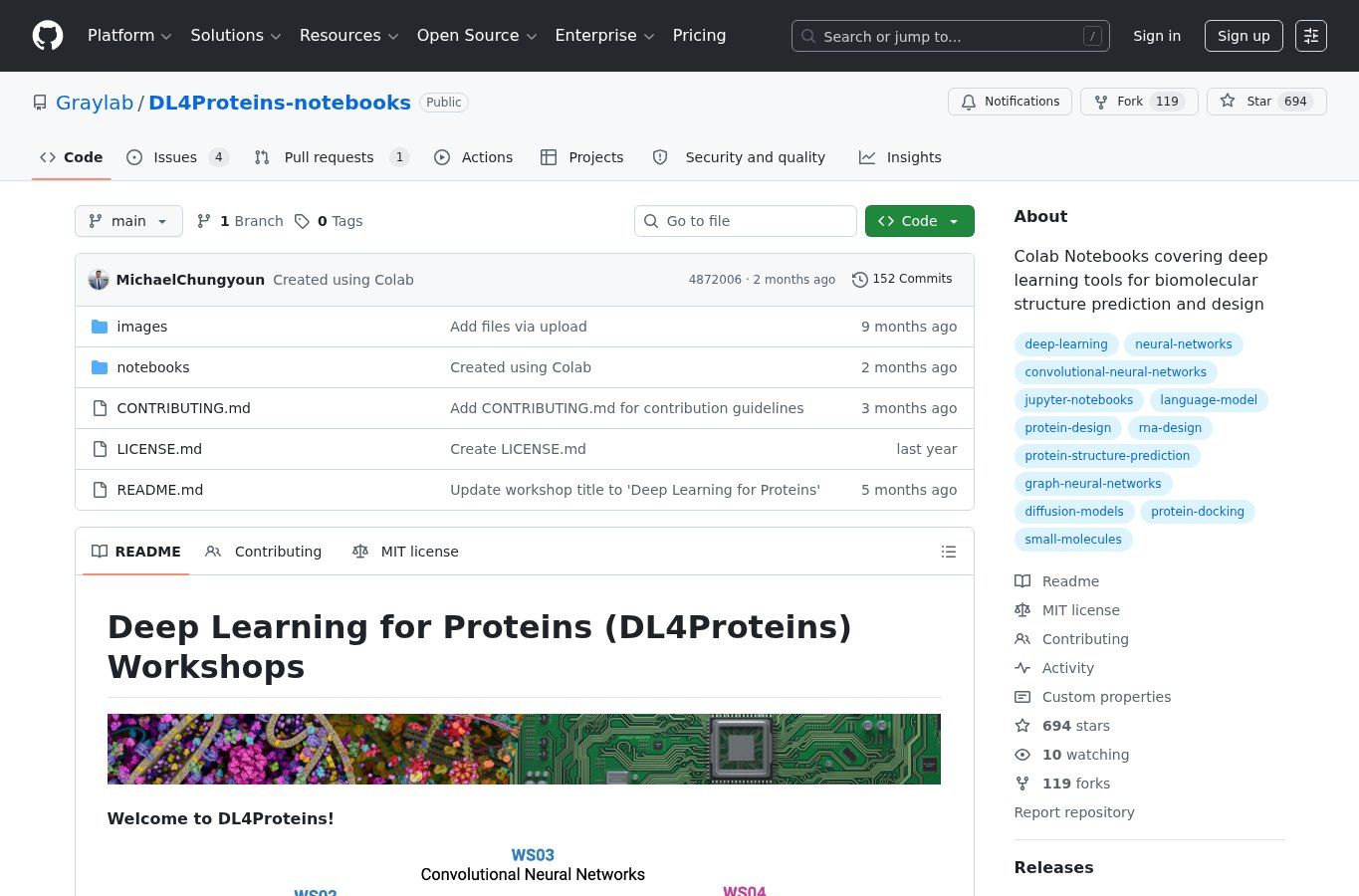Screen dimensions: 1359x896
Task: Expand the green Code dropdown button
Action: click(920, 221)
